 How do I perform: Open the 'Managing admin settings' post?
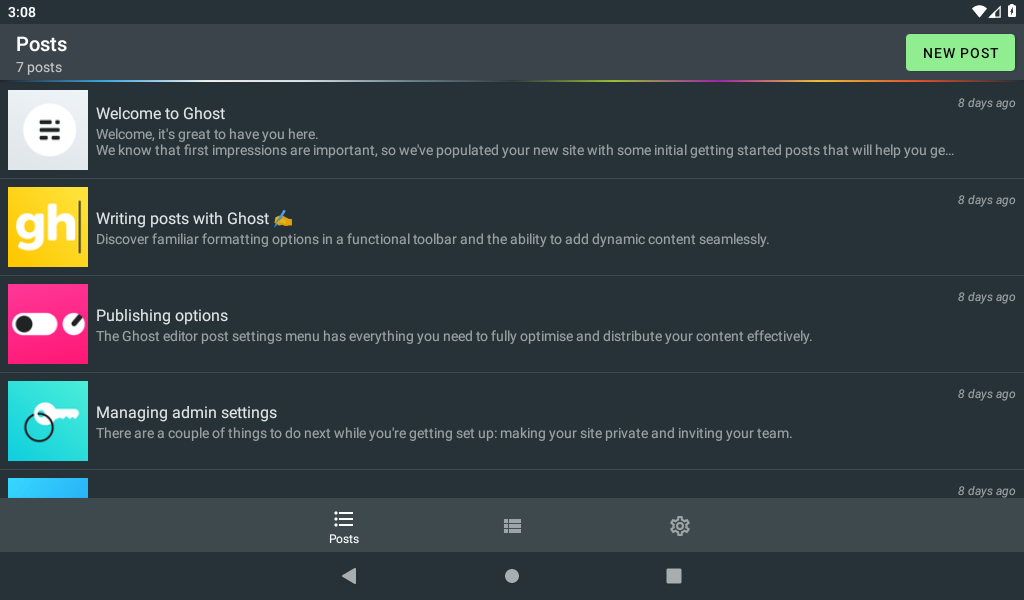187,413
